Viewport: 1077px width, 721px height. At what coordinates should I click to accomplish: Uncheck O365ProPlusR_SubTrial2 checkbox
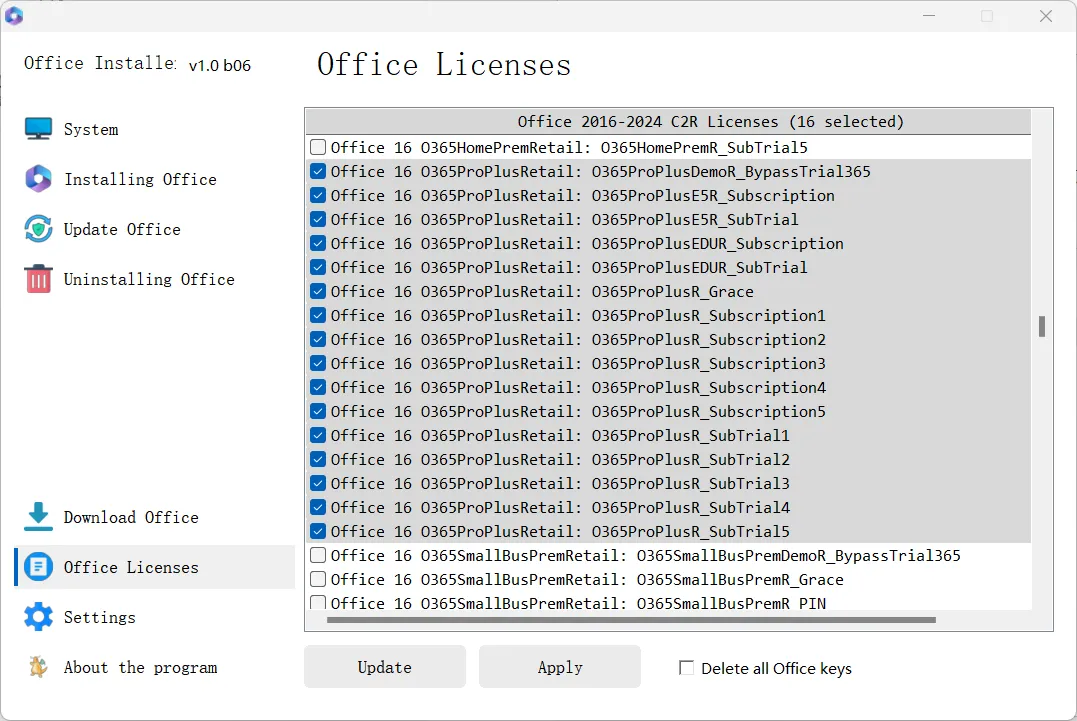[x=318, y=459]
